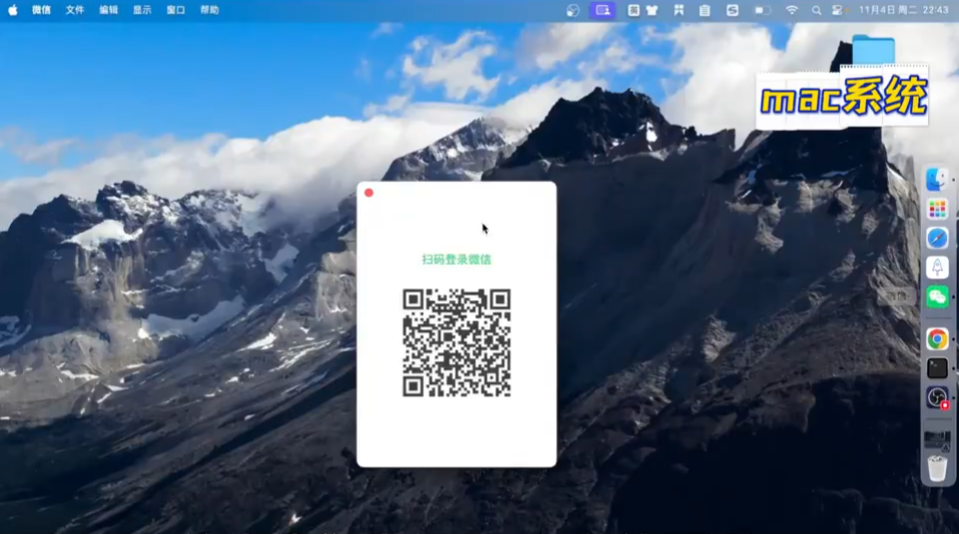This screenshot has width=959, height=534.
Task: Open the Apple menu
Action: 13,10
